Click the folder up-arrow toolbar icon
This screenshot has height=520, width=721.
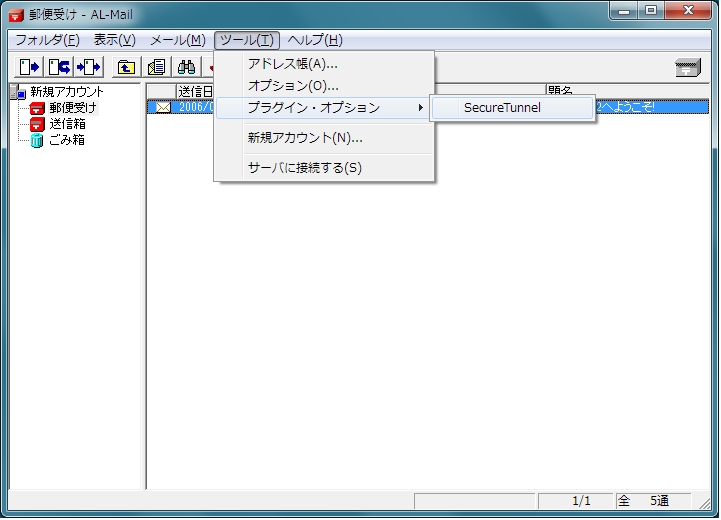[126, 67]
